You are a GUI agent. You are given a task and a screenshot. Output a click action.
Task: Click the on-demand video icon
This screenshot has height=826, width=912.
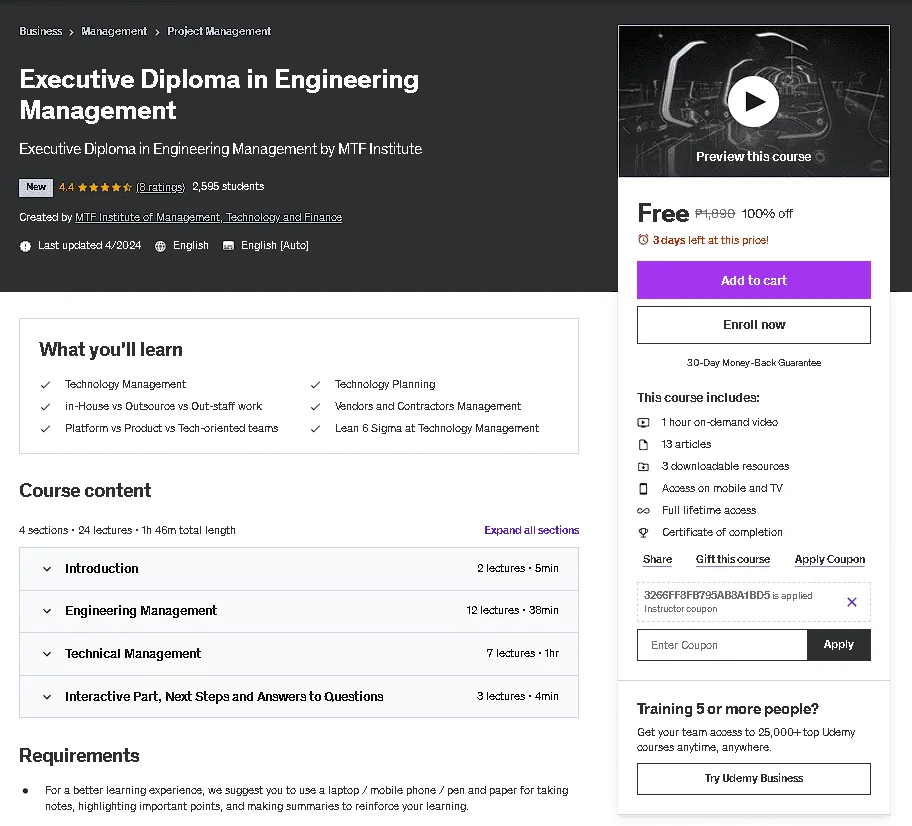[x=643, y=422]
